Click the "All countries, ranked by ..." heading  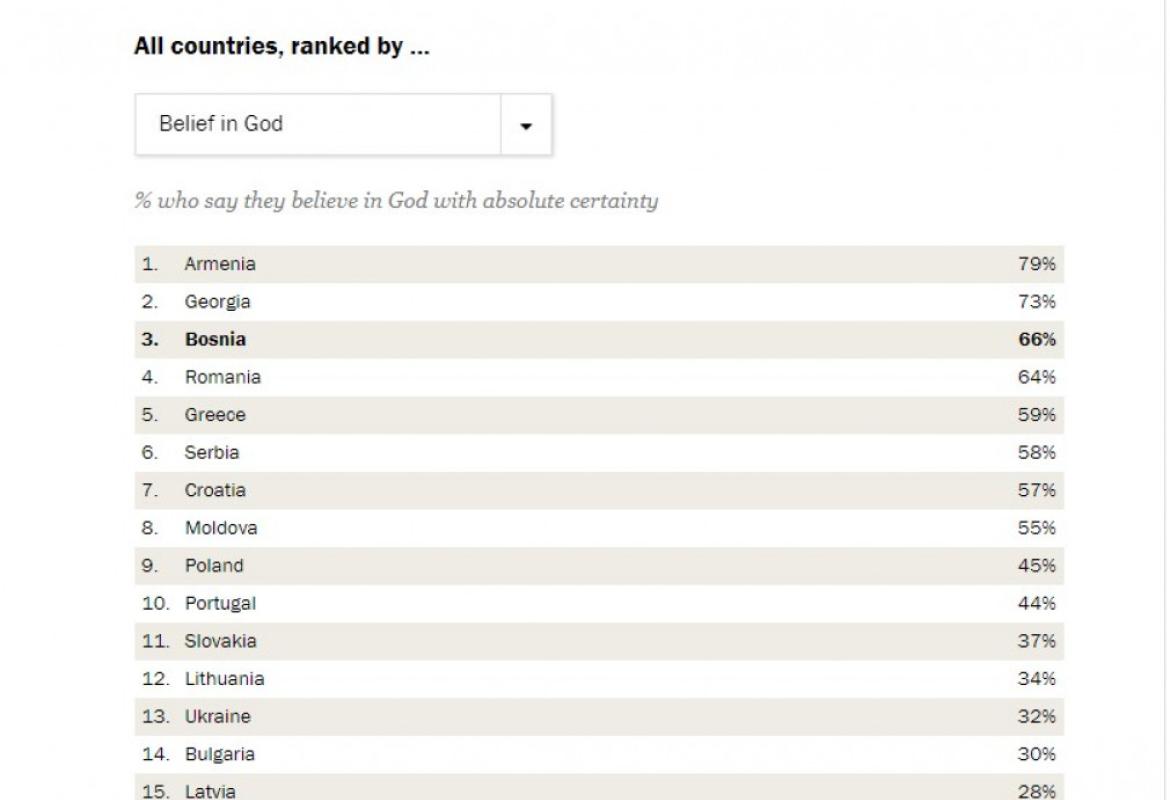point(282,47)
